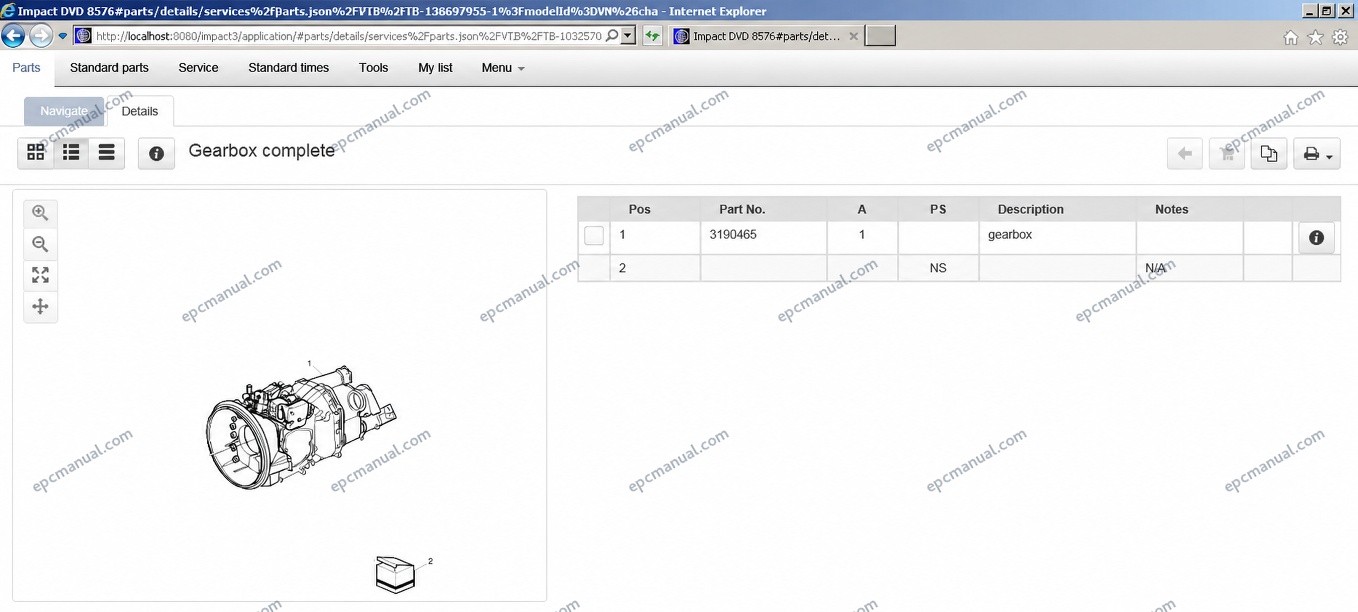The height and width of the screenshot is (612, 1358).
Task: Open info for gearbox part row
Action: (1316, 238)
